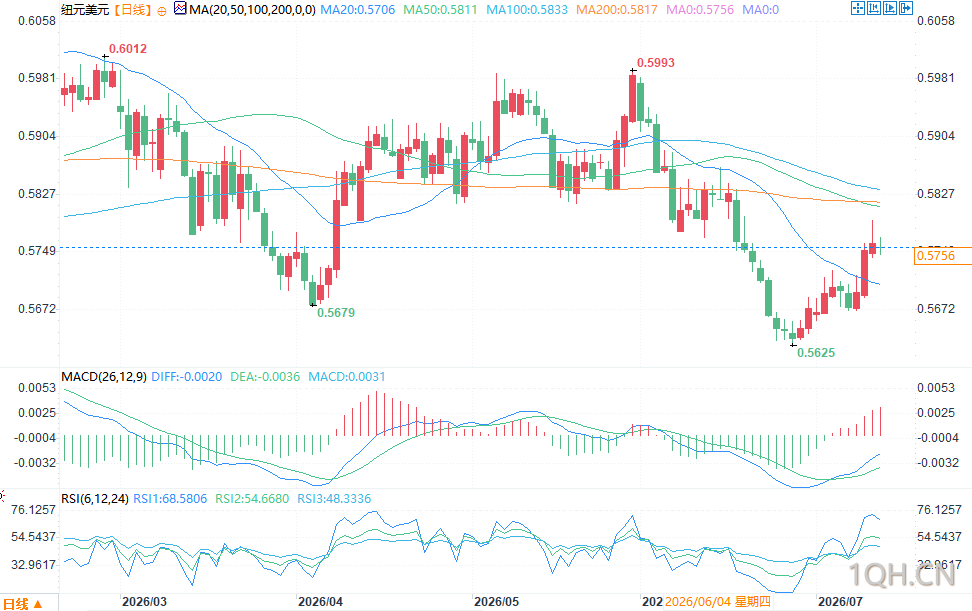Click the orange circled-plus icon beside 日线
The width and height of the screenshot is (972, 611).
(x=162, y=11)
